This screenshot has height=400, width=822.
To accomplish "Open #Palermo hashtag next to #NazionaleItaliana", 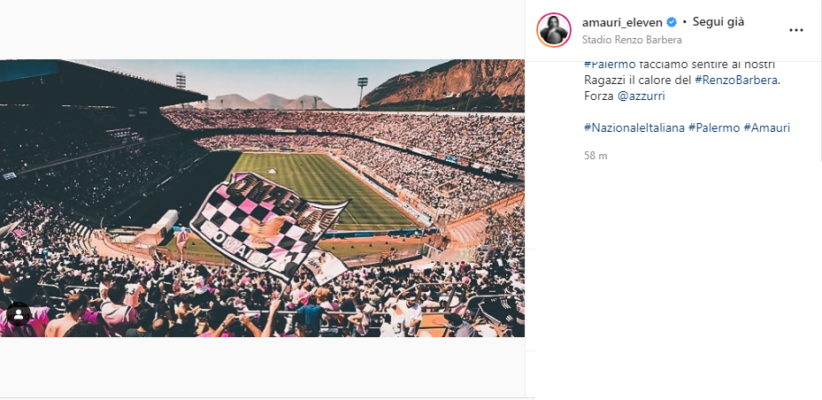I will coord(713,128).
